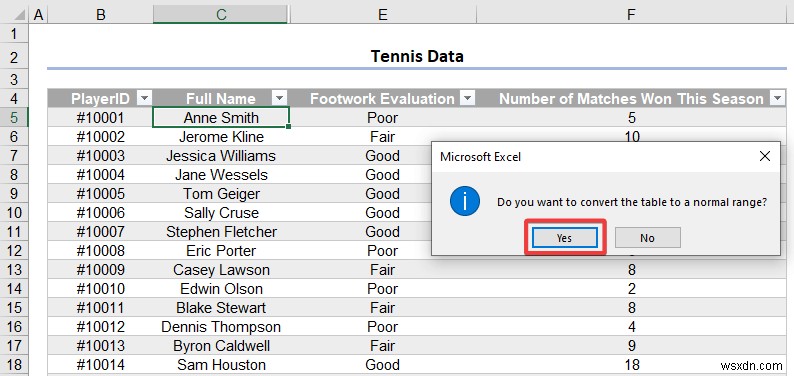Select column C header
Screen dimensions: 794x376
coord(220,15)
